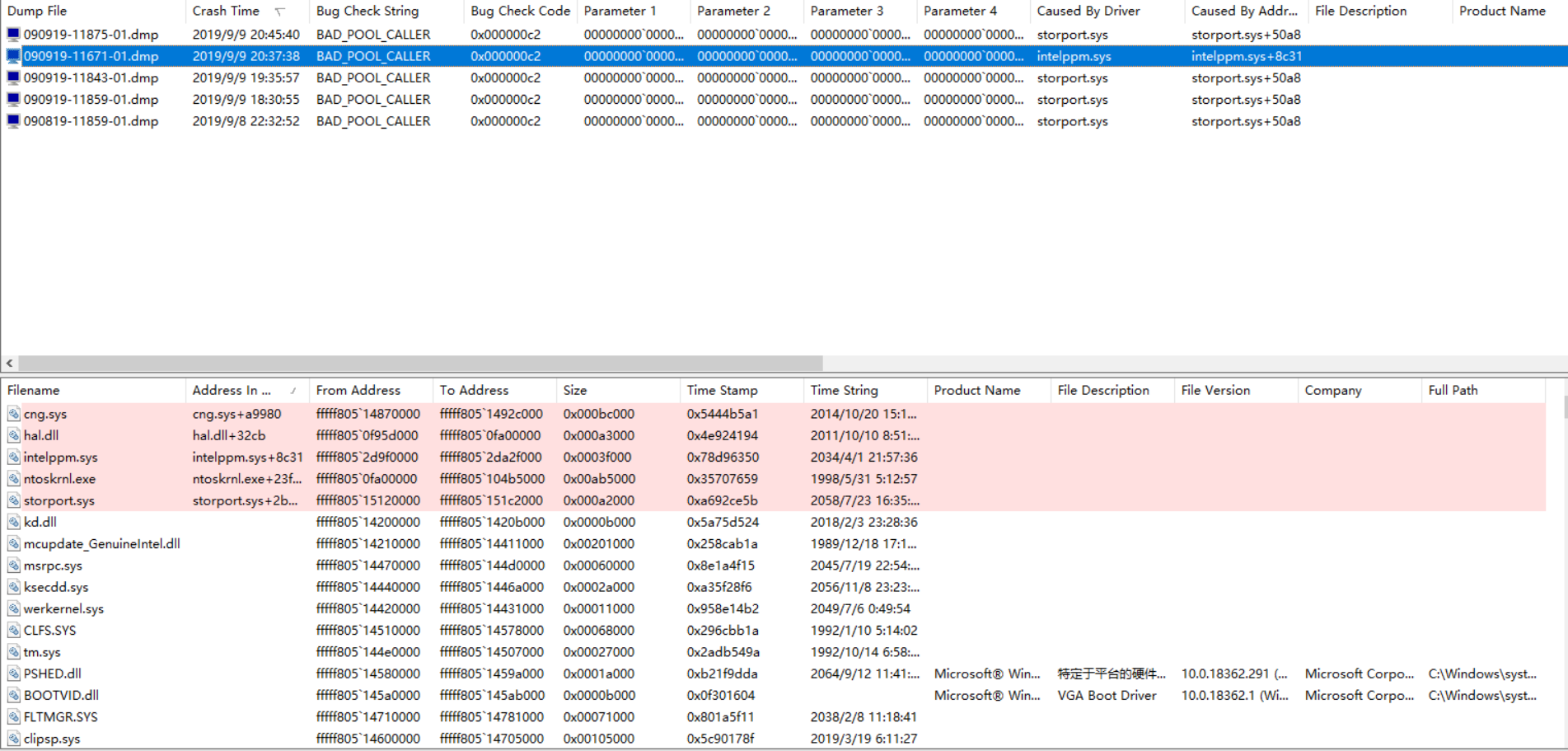Click the blue screen icon of 090919-11671-01.dmp
This screenshot has width=1568, height=751.
[x=12, y=55]
